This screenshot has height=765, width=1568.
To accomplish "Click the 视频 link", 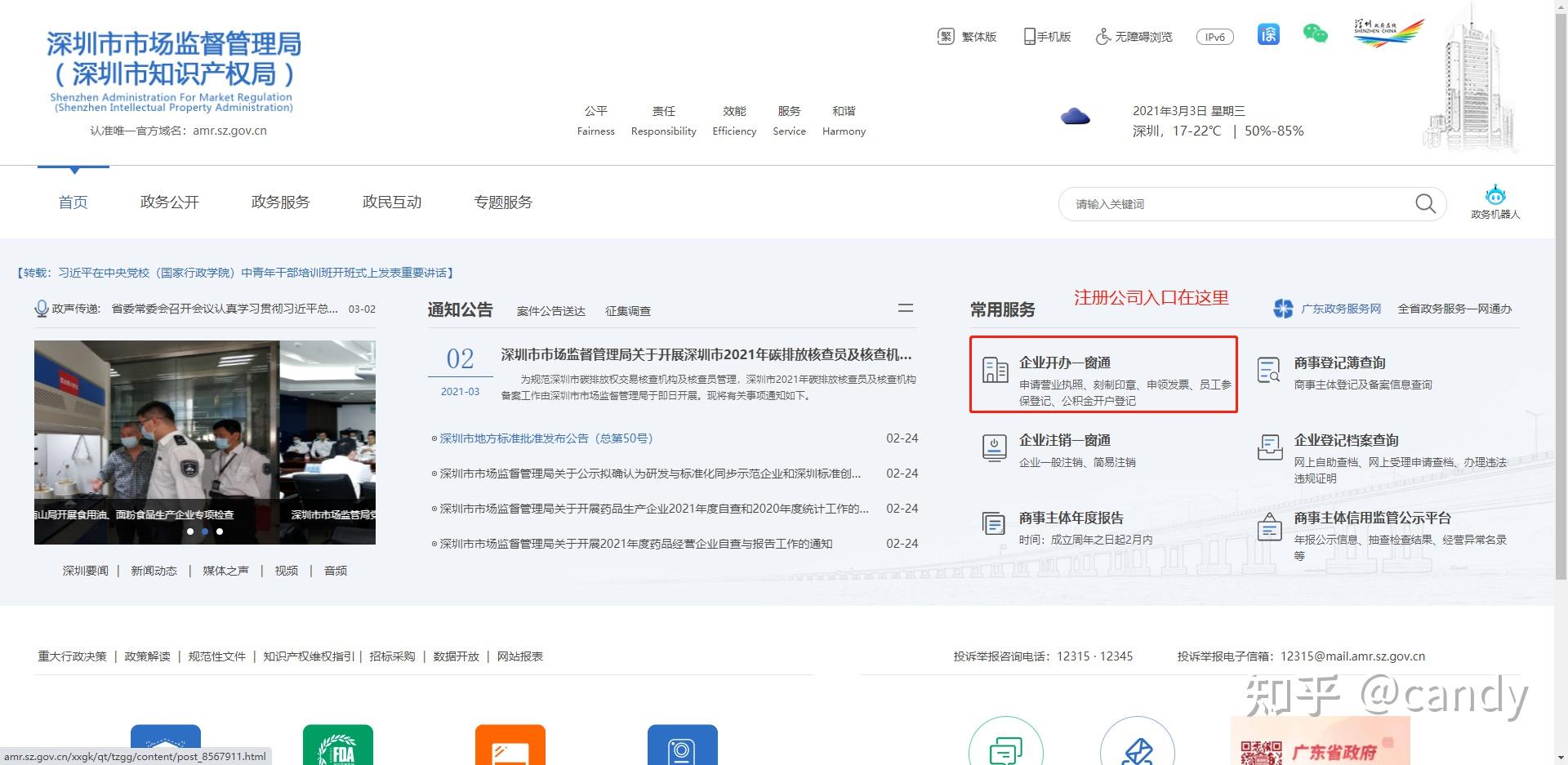I will click(x=287, y=571).
